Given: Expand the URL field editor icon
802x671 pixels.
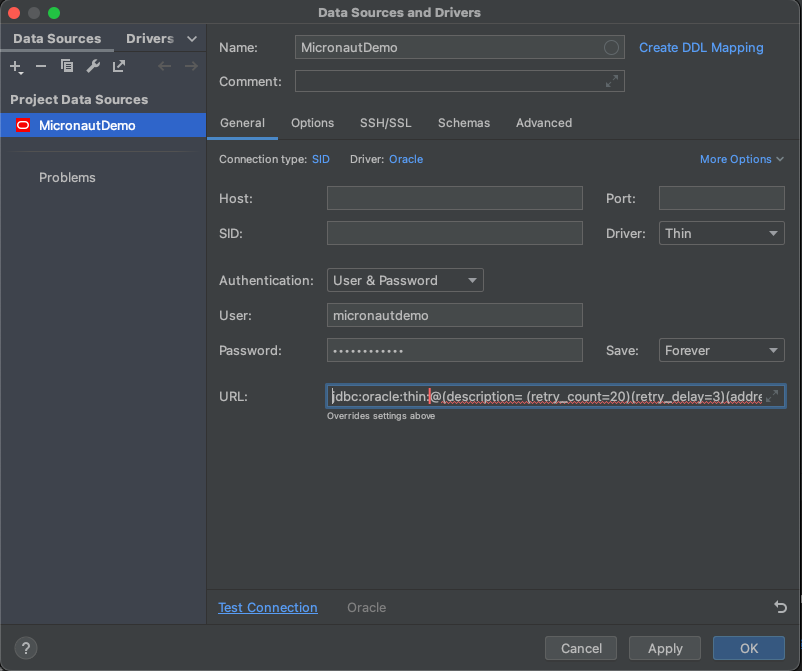Looking at the screenshot, I should [772, 396].
